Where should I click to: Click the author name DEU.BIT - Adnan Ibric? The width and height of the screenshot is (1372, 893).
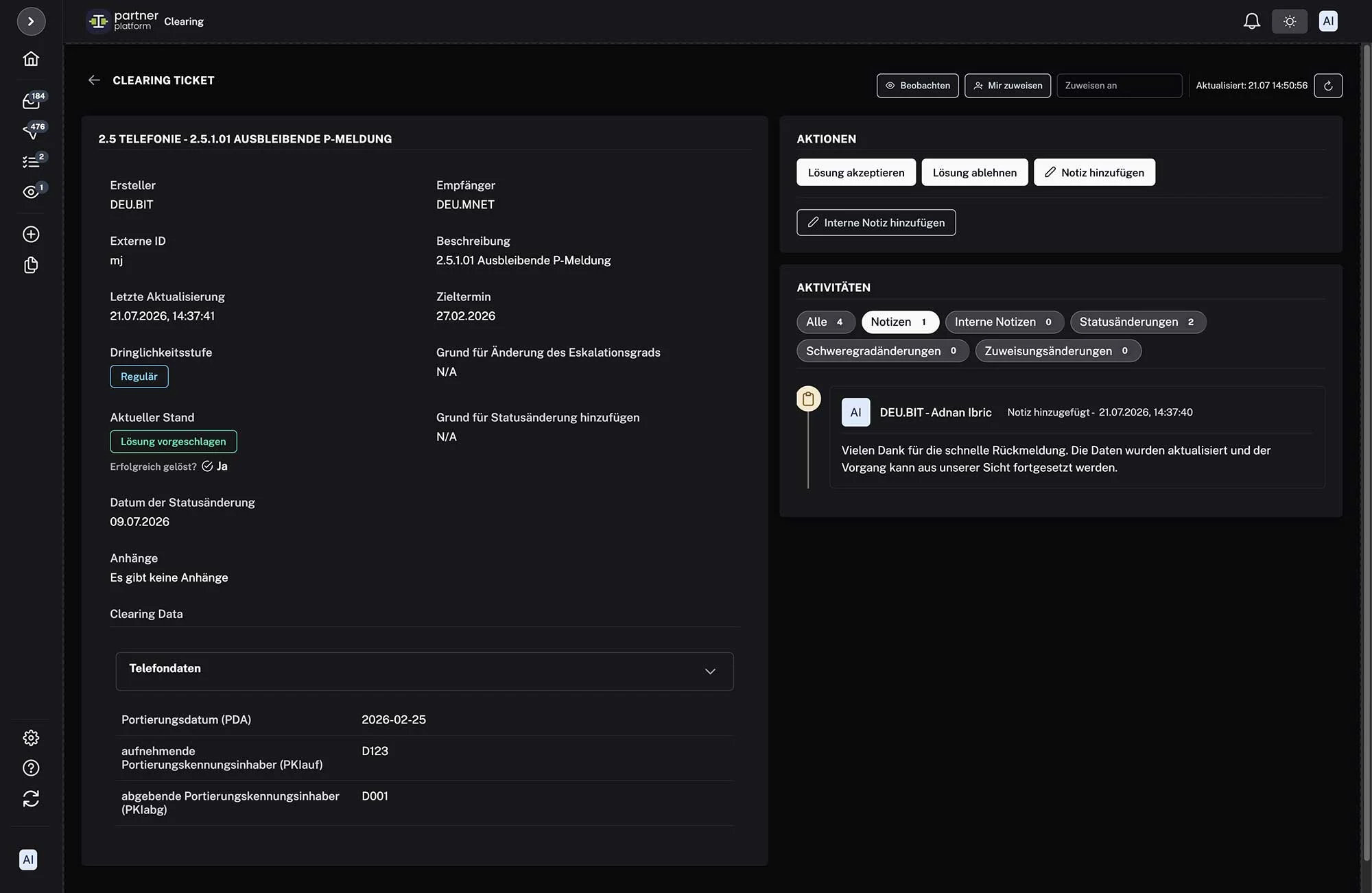(x=936, y=412)
